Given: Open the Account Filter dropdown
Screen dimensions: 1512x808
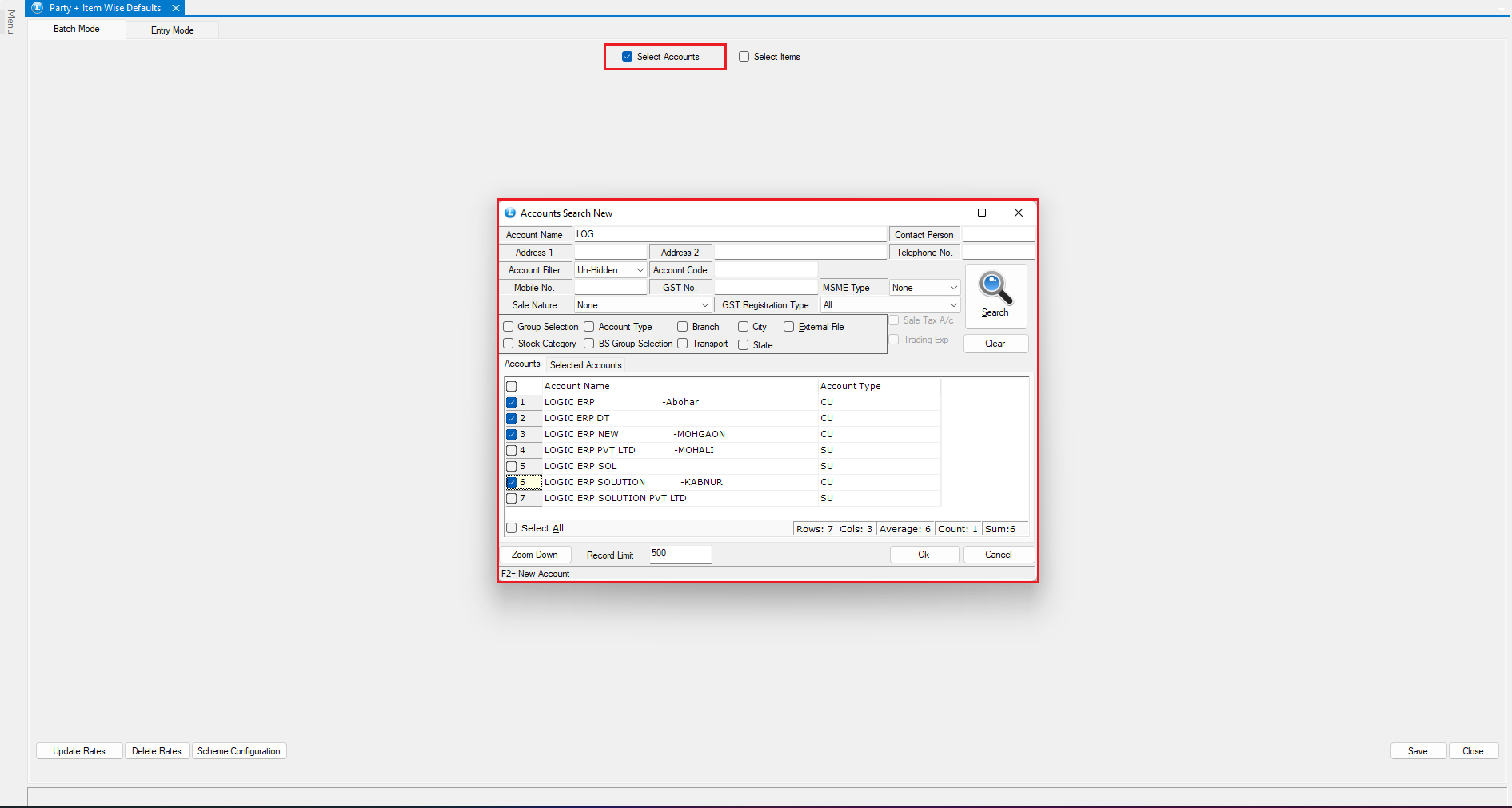Looking at the screenshot, I should (x=640, y=270).
